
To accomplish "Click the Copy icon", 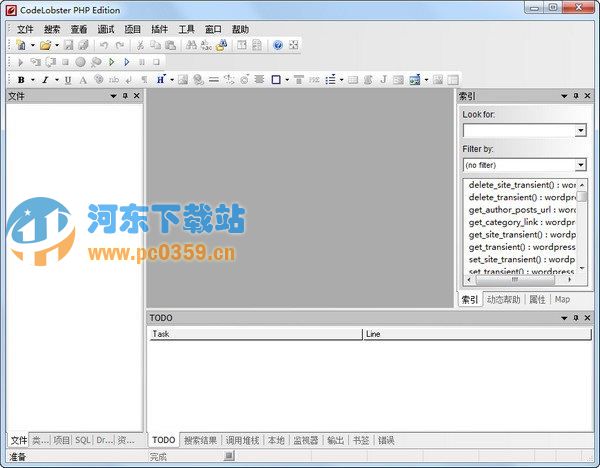I will [x=155, y=45].
